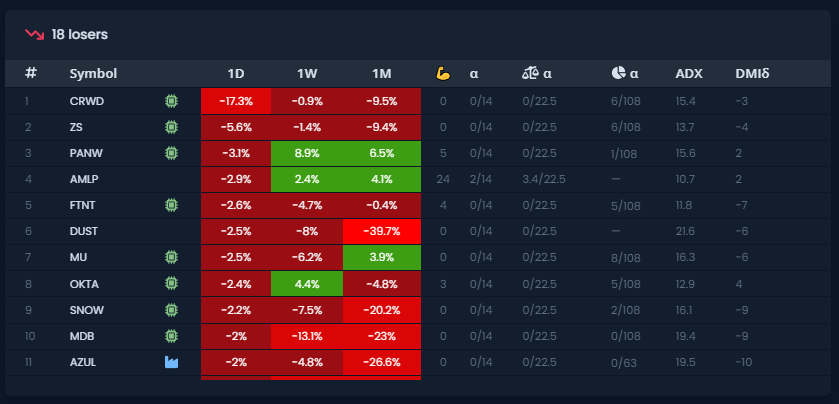Open the FTNT symbol
The image size is (839, 404).
pos(82,205)
